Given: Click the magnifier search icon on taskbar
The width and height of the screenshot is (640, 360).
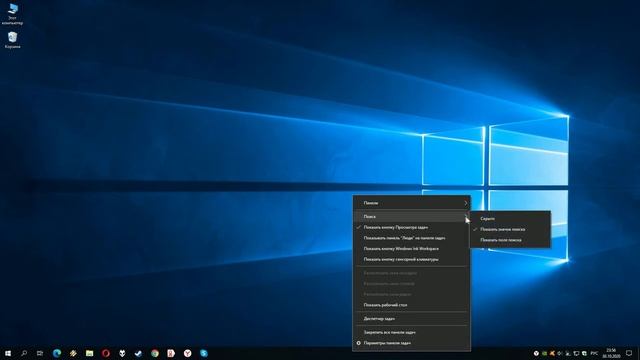Looking at the screenshot, I should click(24, 353).
